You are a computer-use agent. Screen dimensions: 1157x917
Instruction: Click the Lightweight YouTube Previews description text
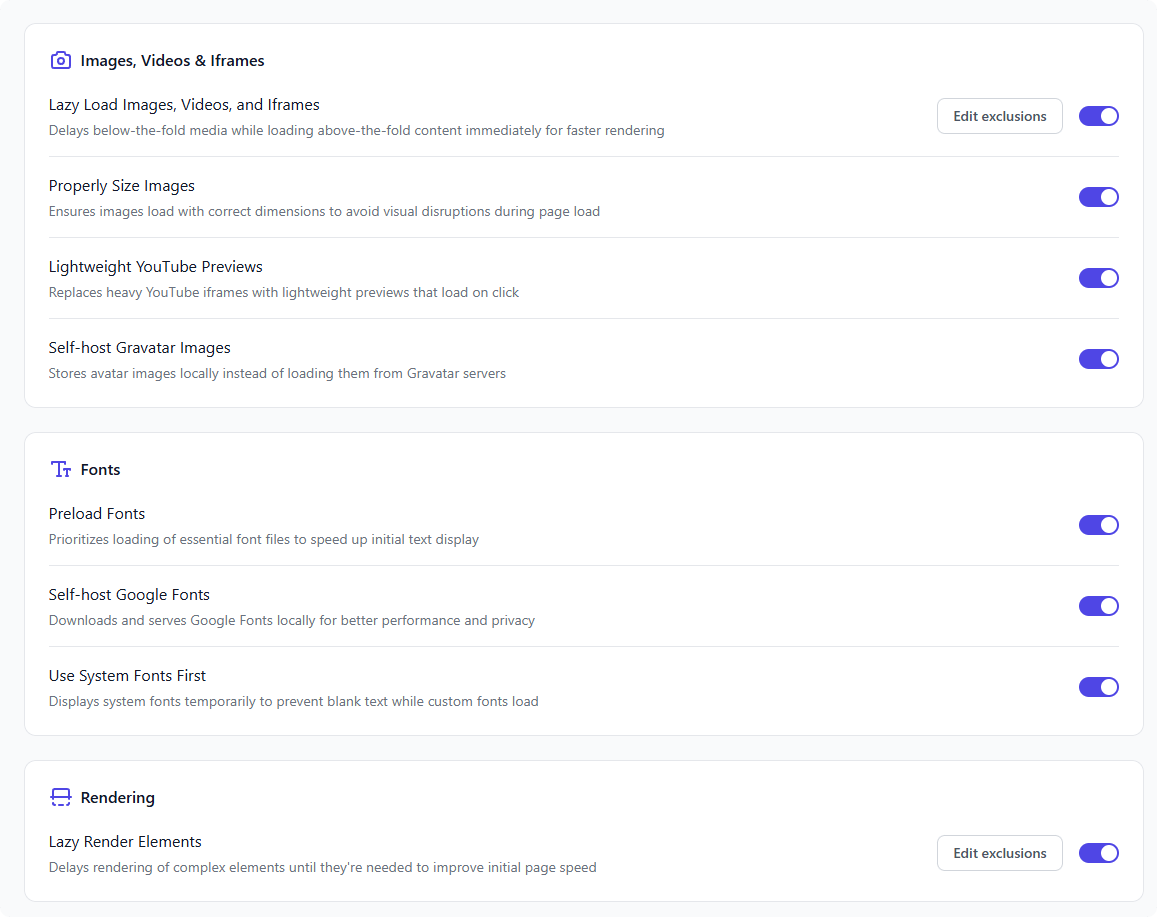click(x=284, y=293)
